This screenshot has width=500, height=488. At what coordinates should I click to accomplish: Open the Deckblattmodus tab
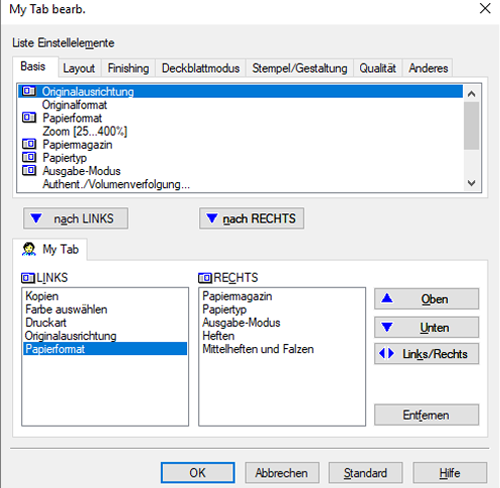(201, 68)
